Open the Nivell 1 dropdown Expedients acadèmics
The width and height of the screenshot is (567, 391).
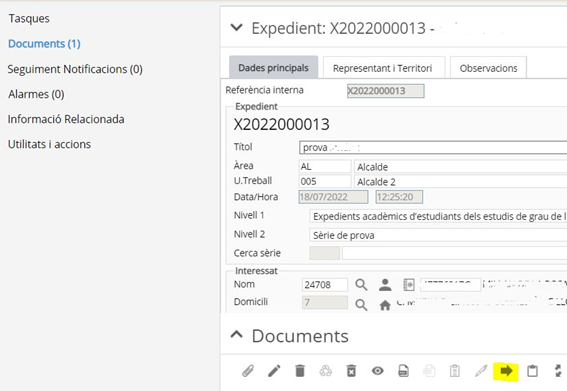pos(438,216)
